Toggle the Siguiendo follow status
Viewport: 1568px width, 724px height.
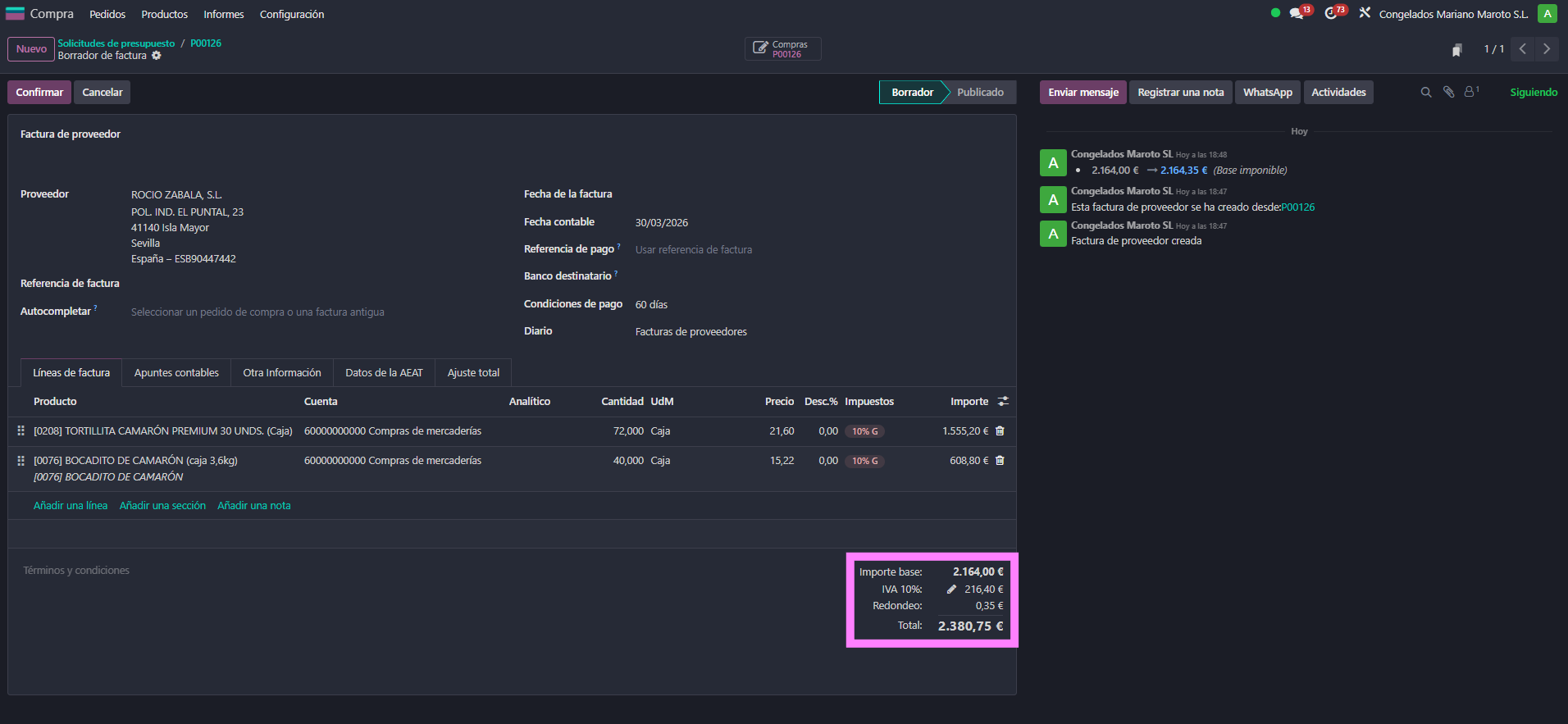pyautogui.click(x=1534, y=93)
